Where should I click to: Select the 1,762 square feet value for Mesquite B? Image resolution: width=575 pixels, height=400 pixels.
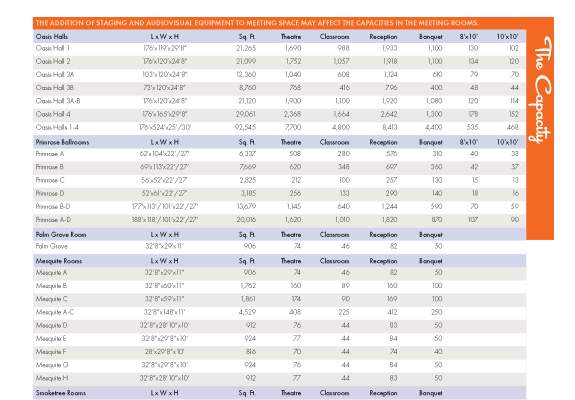pos(248,286)
